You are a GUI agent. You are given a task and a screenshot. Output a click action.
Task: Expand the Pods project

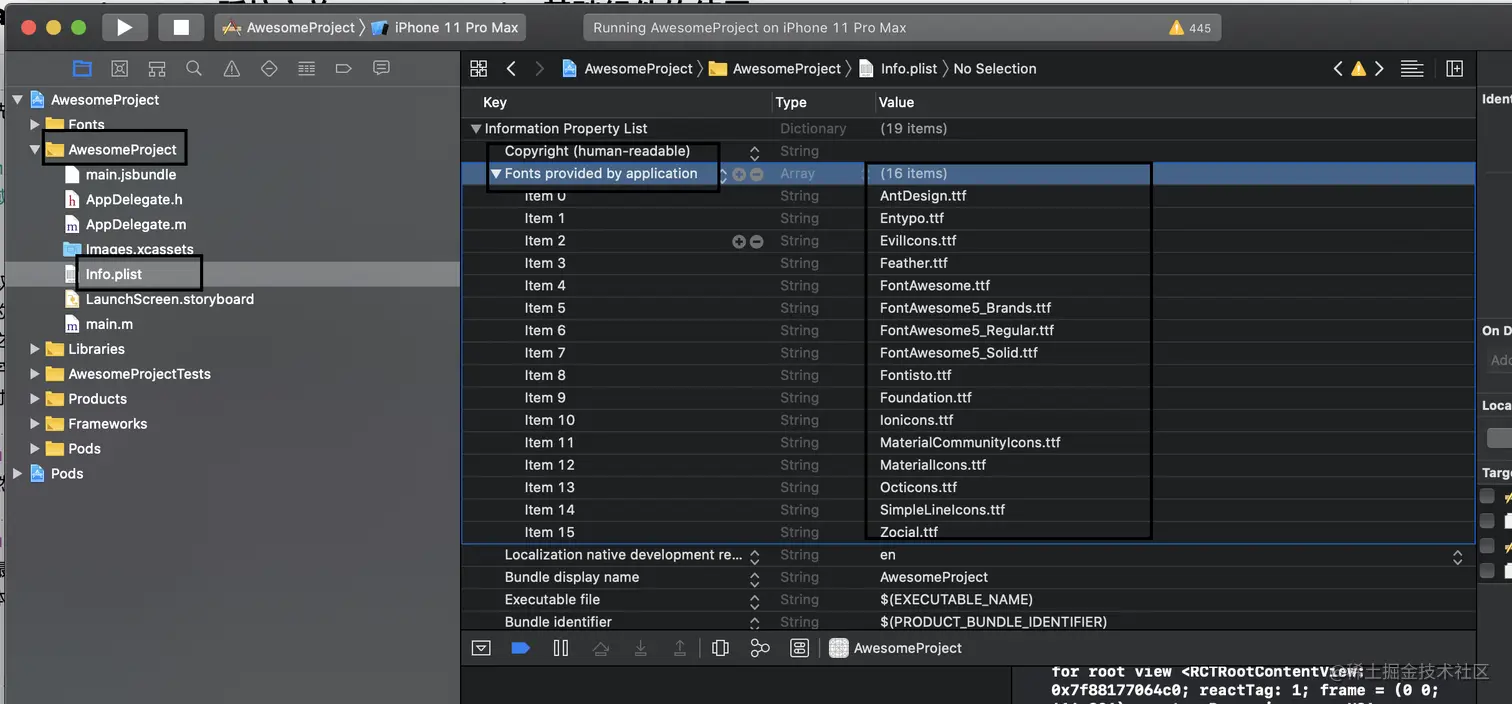tap(17, 474)
